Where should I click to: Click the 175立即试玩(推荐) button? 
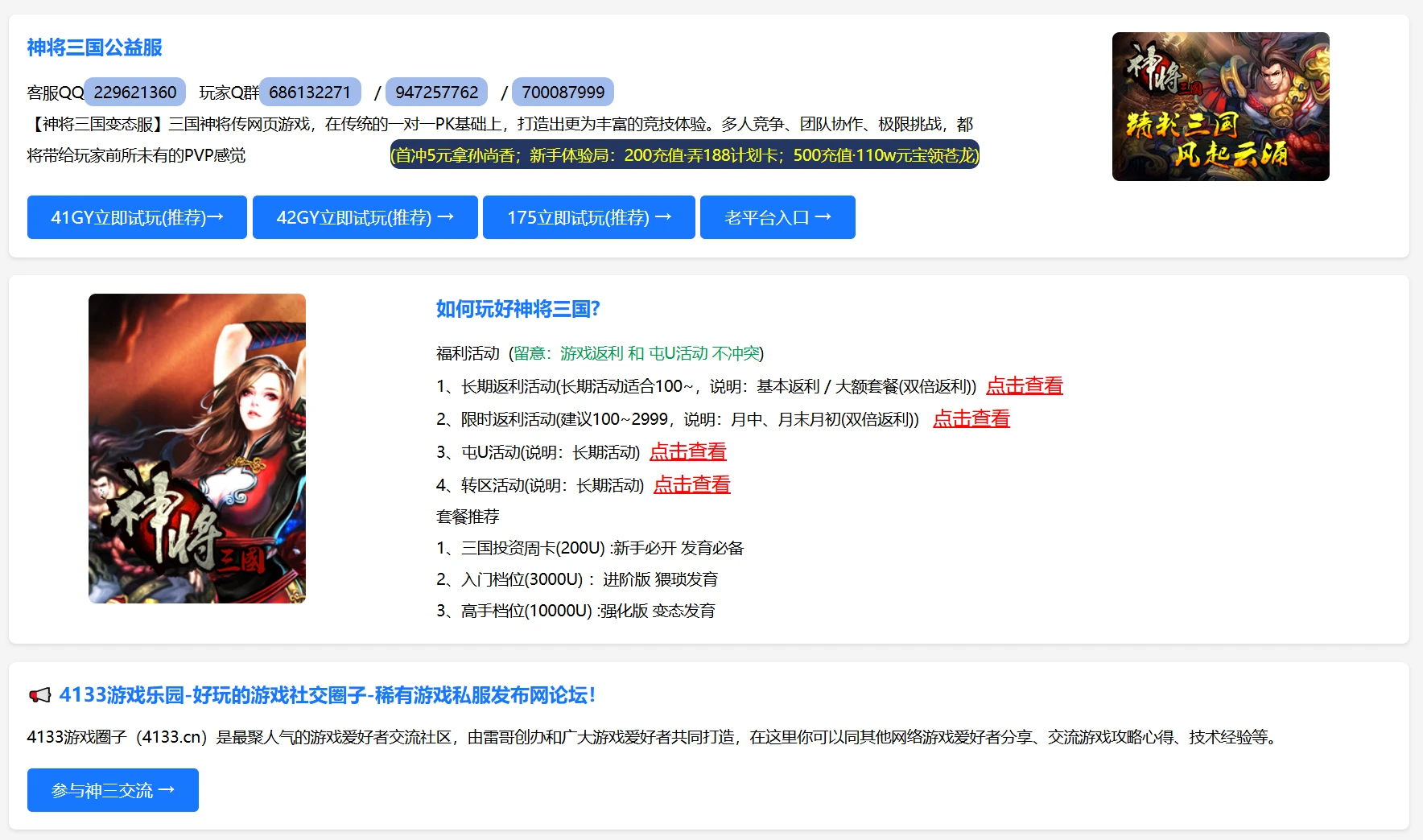pos(588,216)
